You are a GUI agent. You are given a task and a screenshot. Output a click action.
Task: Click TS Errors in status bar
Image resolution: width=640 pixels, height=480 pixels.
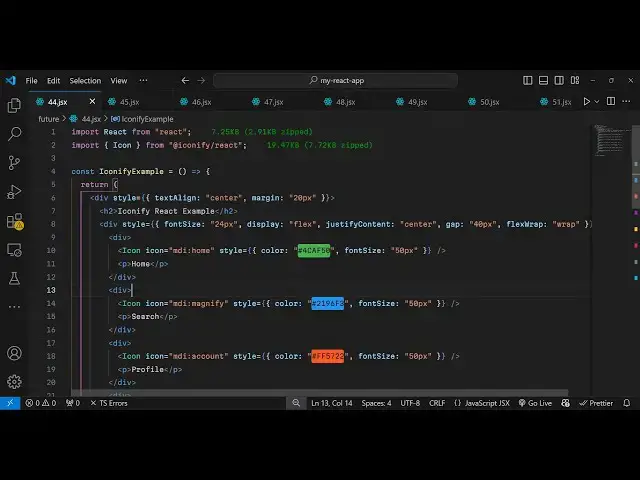(x=109, y=403)
